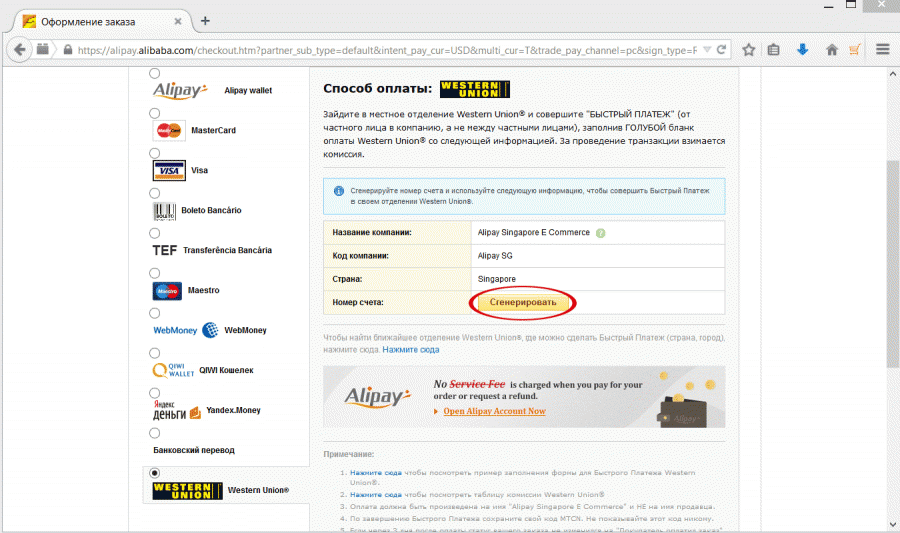Click the Нажмите сюда link to find branch
Viewport: 900px width, 533px height.
[x=411, y=349]
